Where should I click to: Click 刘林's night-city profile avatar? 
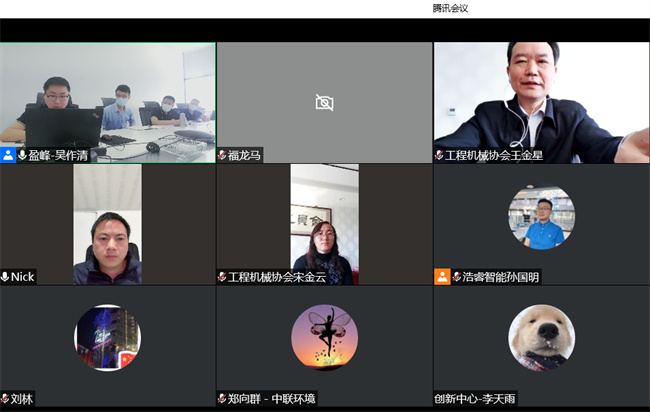pyautogui.click(x=107, y=338)
